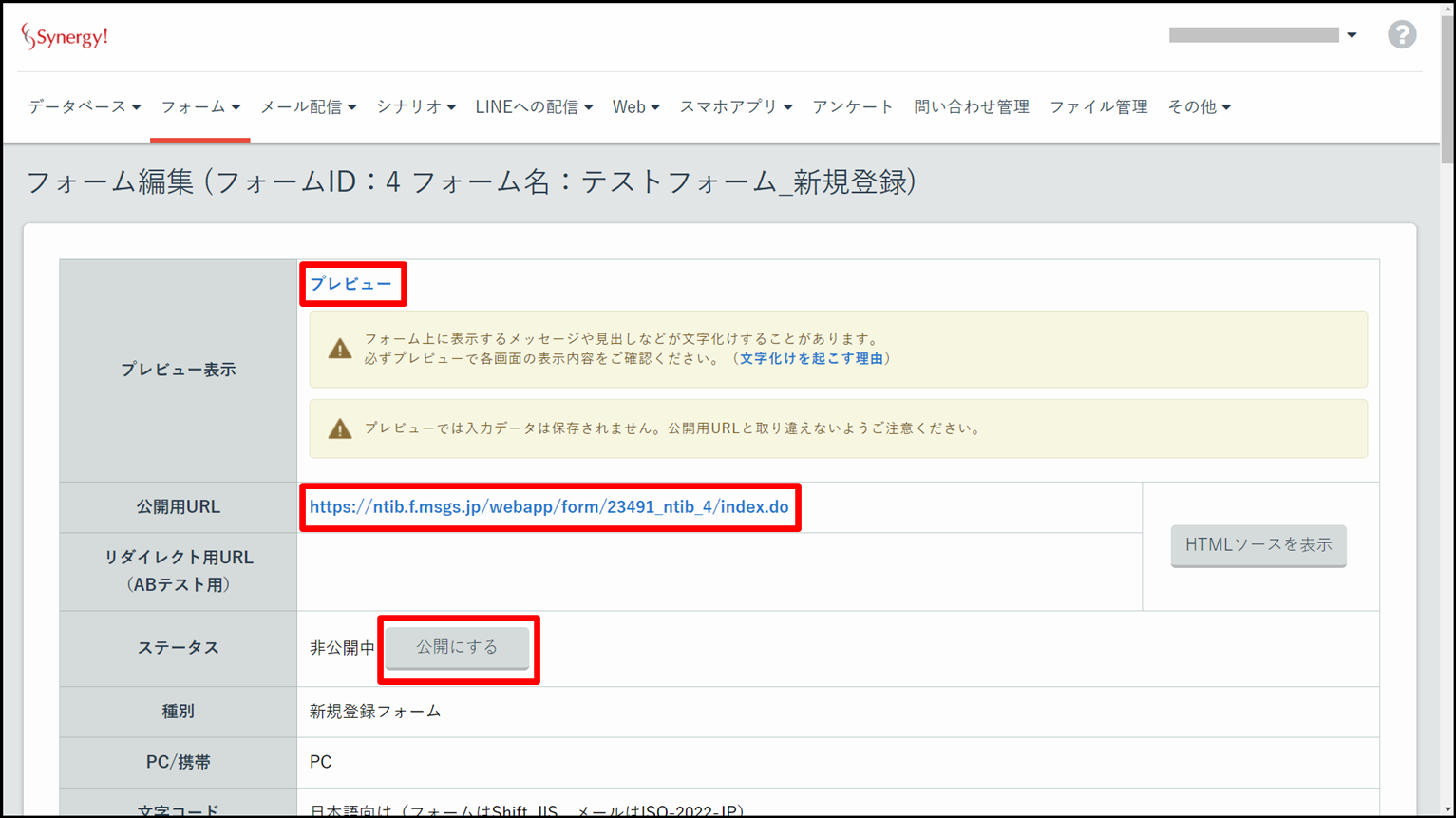Open the public form URL link
The image size is (1456, 818).
click(549, 507)
